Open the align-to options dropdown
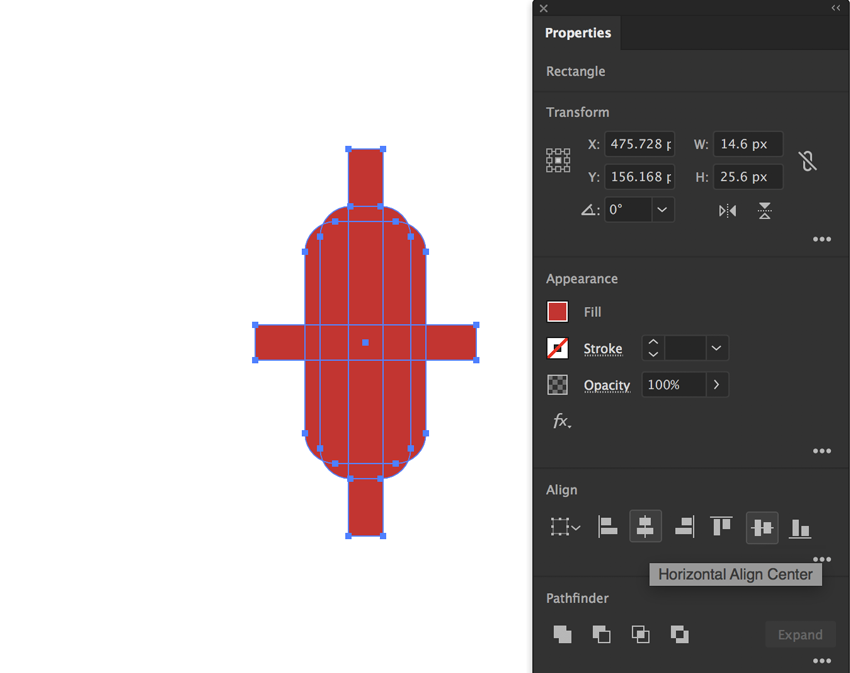Viewport: 850px width, 673px height. (x=565, y=526)
